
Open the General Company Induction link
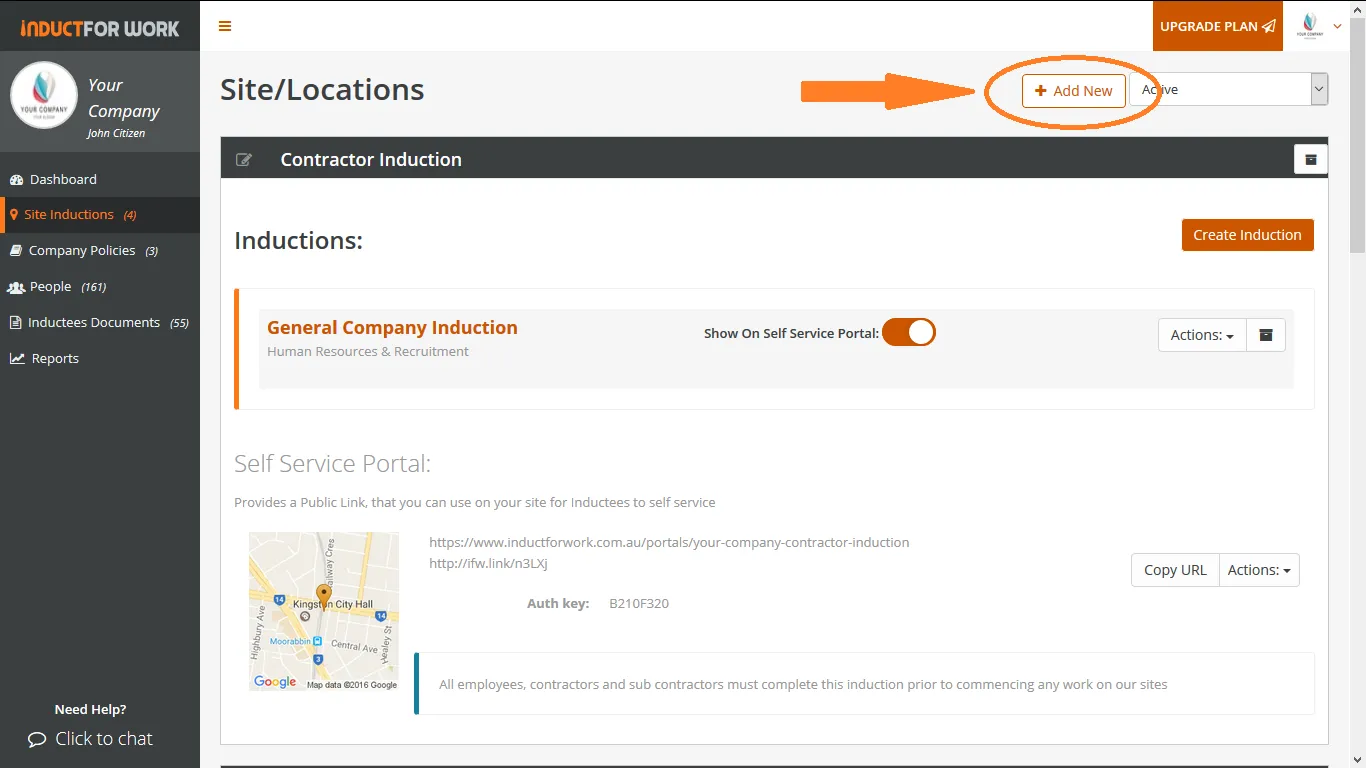(392, 327)
